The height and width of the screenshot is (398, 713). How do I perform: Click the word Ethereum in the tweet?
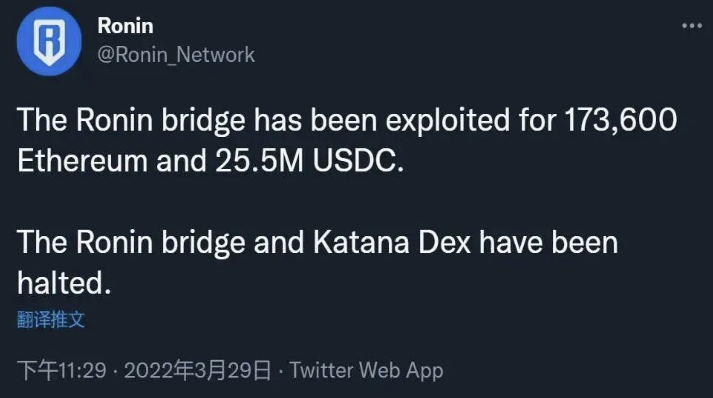pyautogui.click(x=82, y=161)
